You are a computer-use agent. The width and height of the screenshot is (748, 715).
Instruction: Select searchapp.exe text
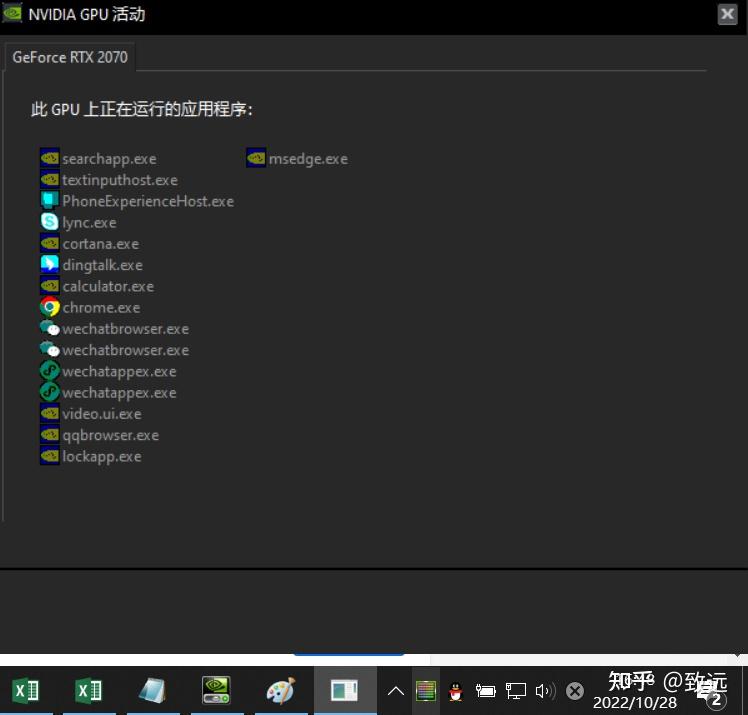[x=109, y=159]
